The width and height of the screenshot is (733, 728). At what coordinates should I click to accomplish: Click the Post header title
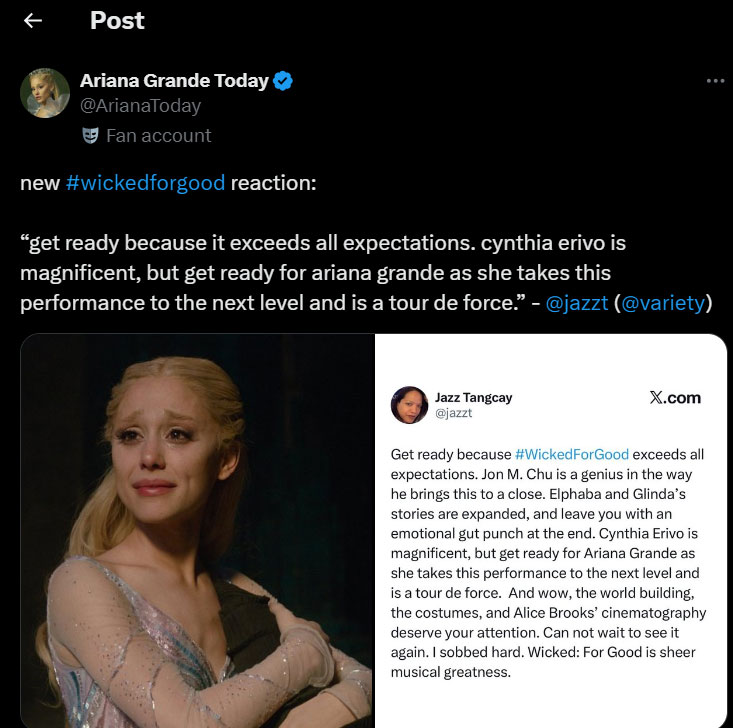tap(117, 21)
